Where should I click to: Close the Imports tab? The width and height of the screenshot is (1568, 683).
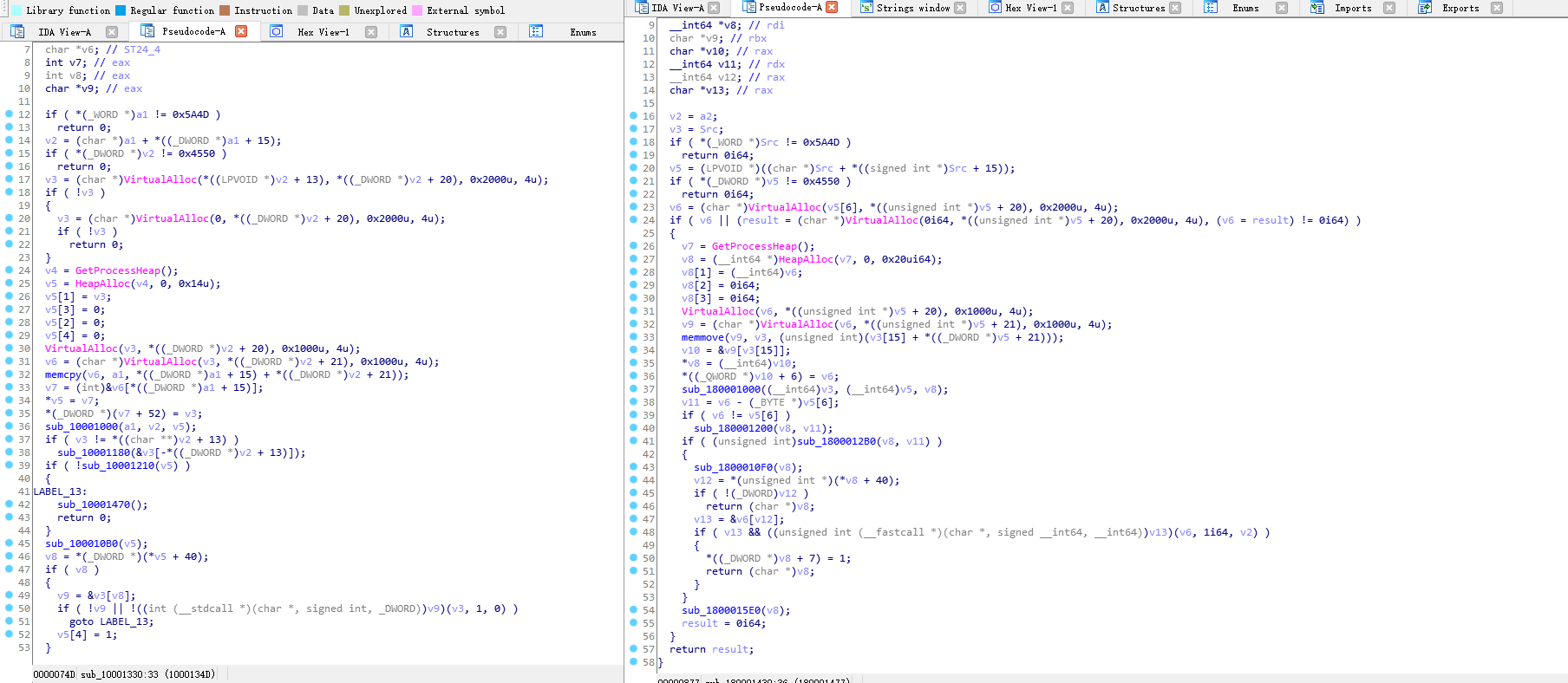[1389, 8]
